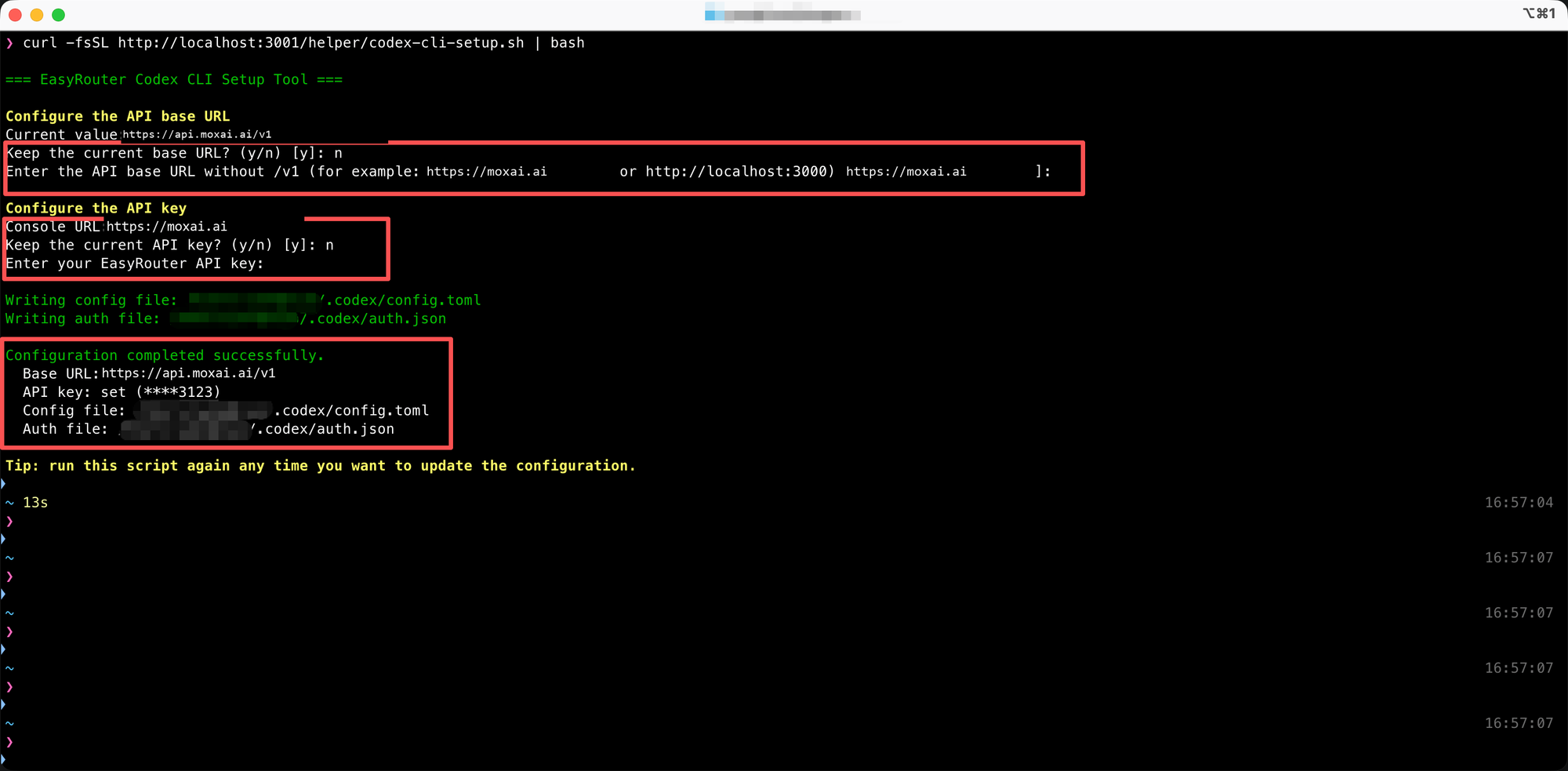Click 'Enter your EasyRouter API key:' line

point(135,264)
